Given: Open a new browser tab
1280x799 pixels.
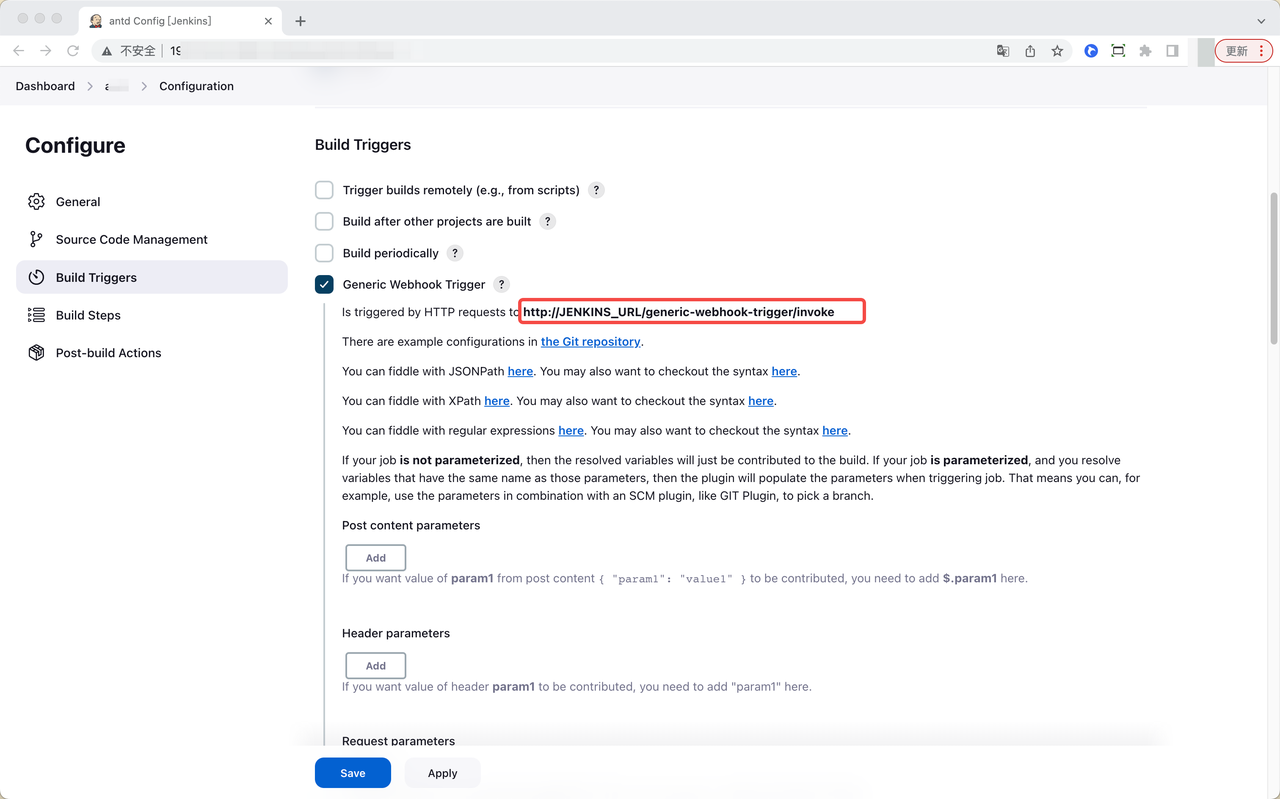Looking at the screenshot, I should 300,21.
